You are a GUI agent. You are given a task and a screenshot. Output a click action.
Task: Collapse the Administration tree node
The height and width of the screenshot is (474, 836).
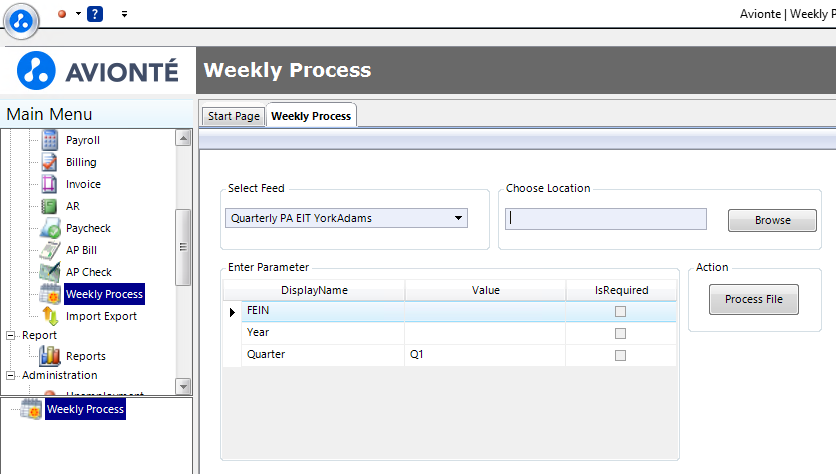10,375
